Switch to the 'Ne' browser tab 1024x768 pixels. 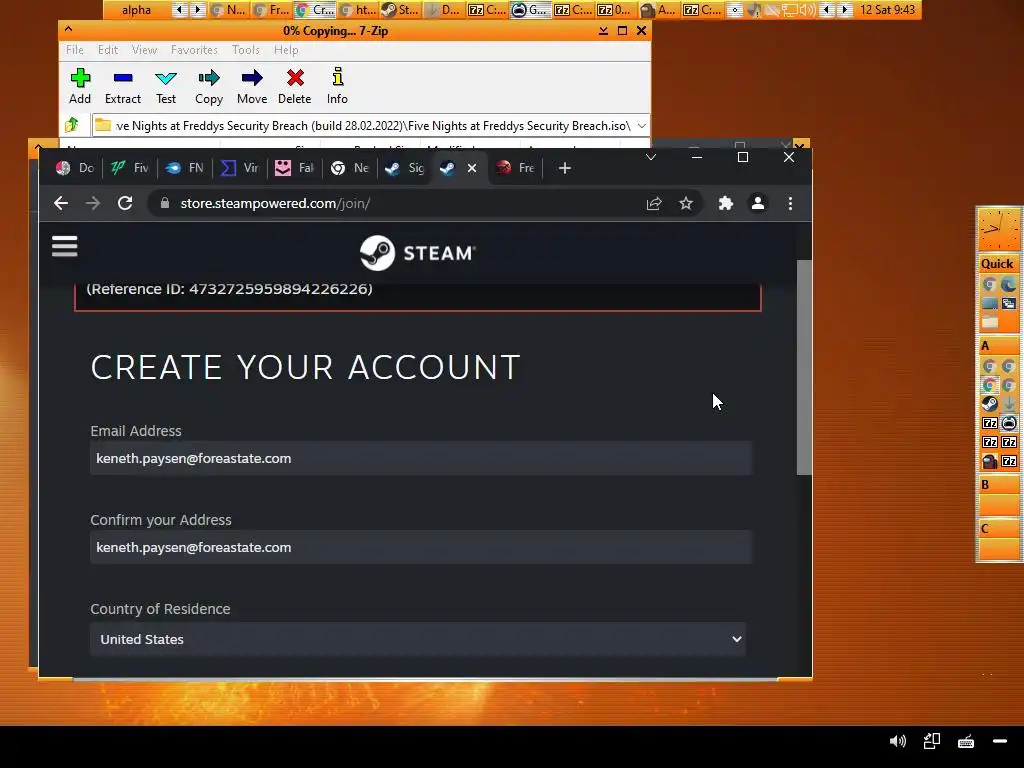(350, 168)
